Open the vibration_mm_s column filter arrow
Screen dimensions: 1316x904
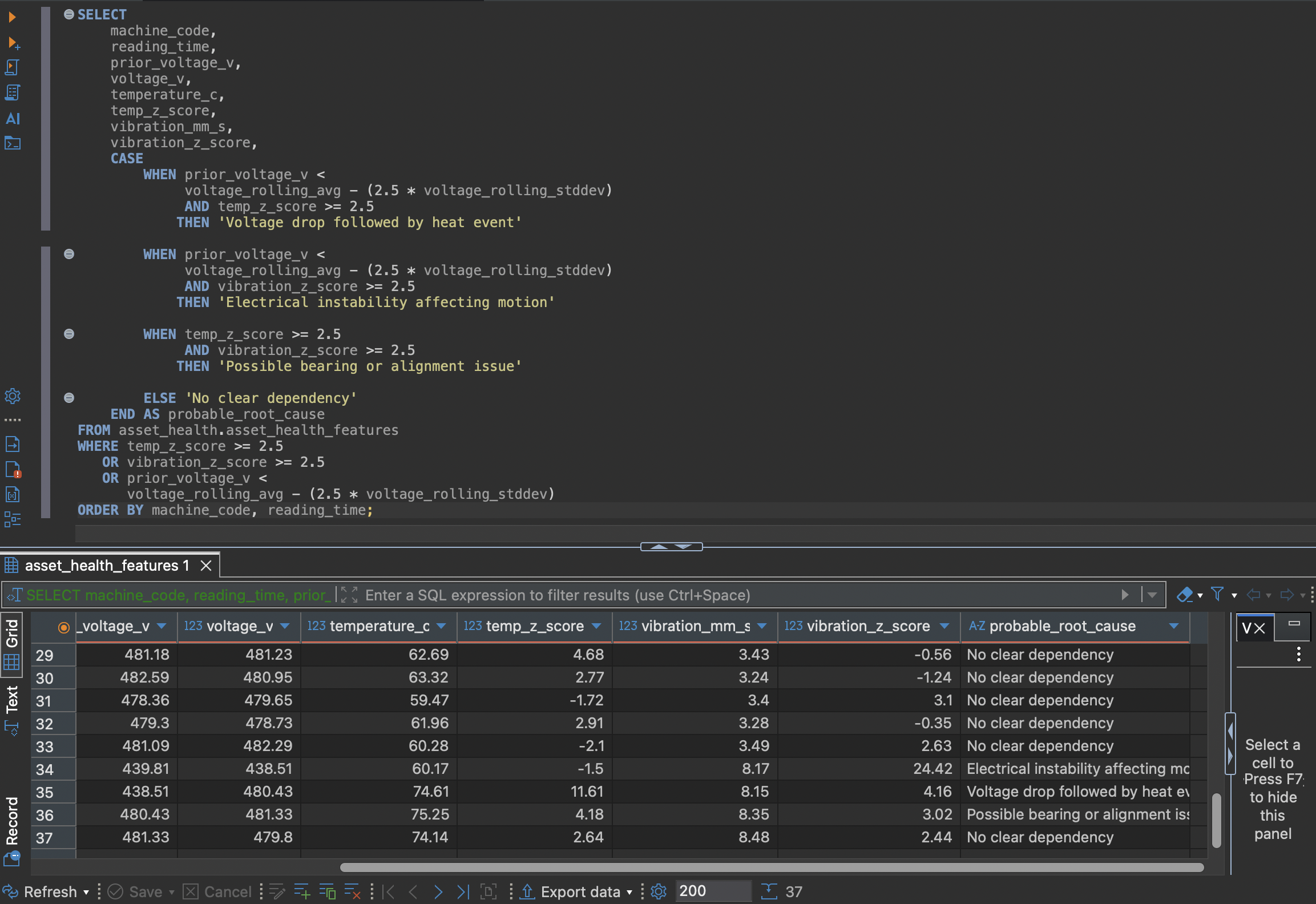tap(762, 627)
